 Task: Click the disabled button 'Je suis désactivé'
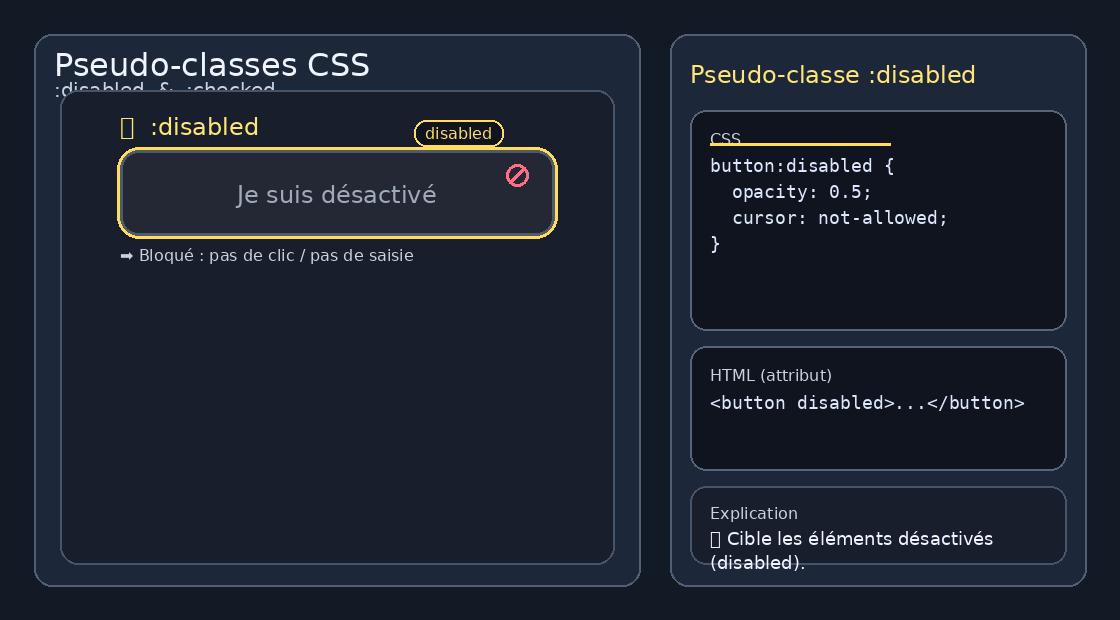[x=337, y=193]
